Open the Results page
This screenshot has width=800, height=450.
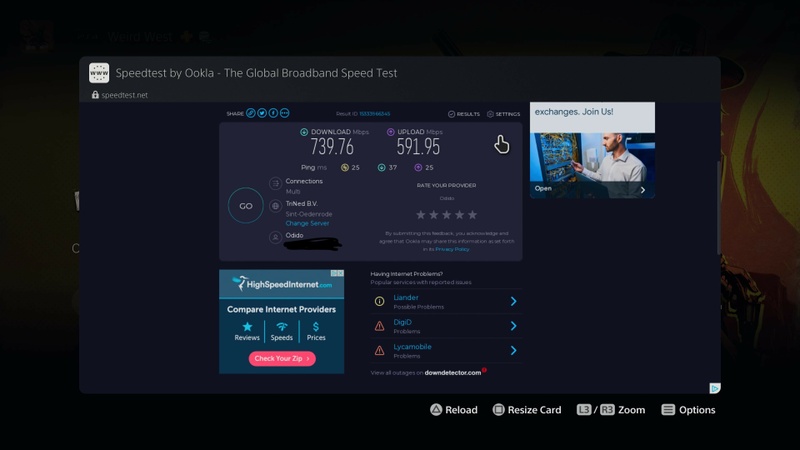click(464, 114)
